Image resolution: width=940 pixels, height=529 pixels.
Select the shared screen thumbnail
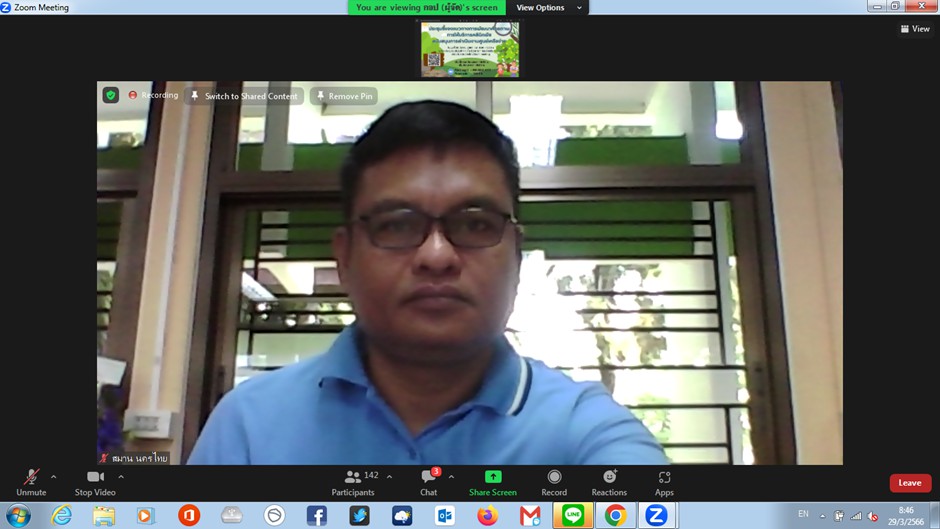(470, 49)
